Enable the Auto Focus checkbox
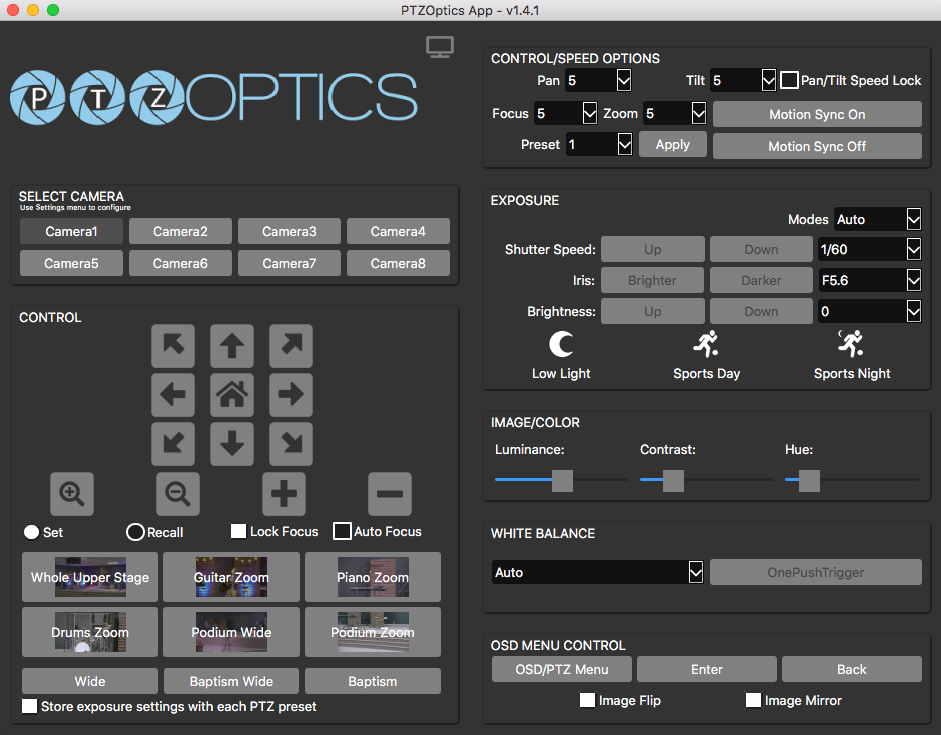 343,531
